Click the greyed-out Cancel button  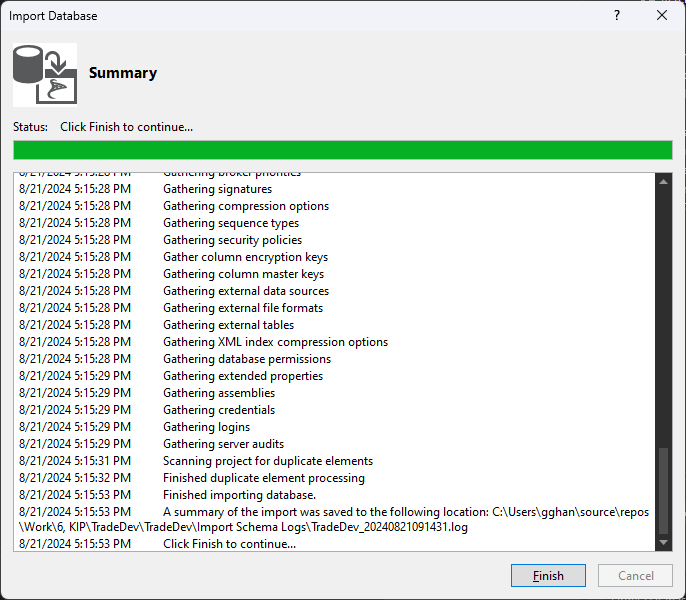635,575
